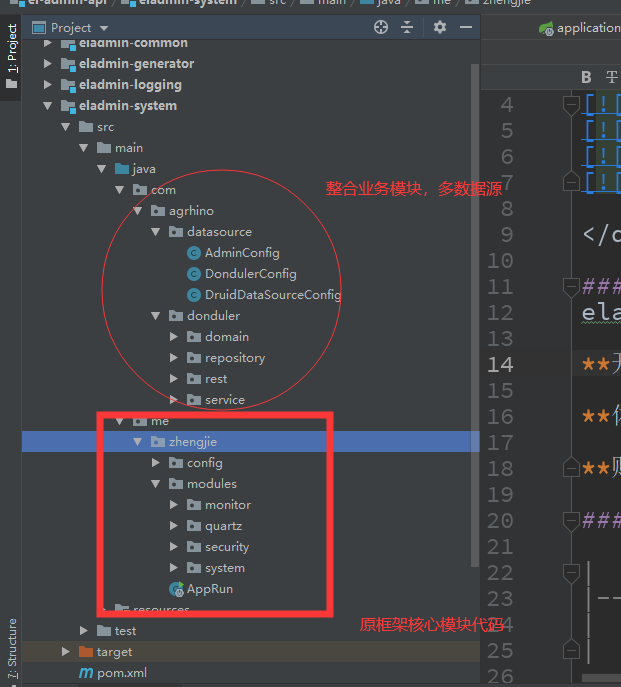Collapse the src folder
The height and width of the screenshot is (687, 621).
[66, 127]
